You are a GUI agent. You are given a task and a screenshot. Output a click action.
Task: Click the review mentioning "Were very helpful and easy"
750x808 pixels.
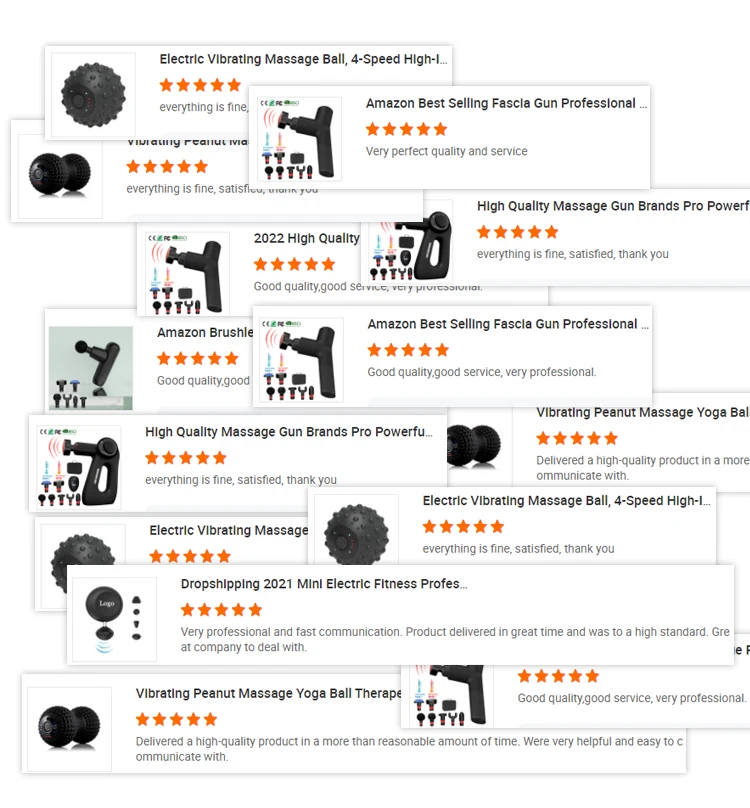[x=409, y=749]
